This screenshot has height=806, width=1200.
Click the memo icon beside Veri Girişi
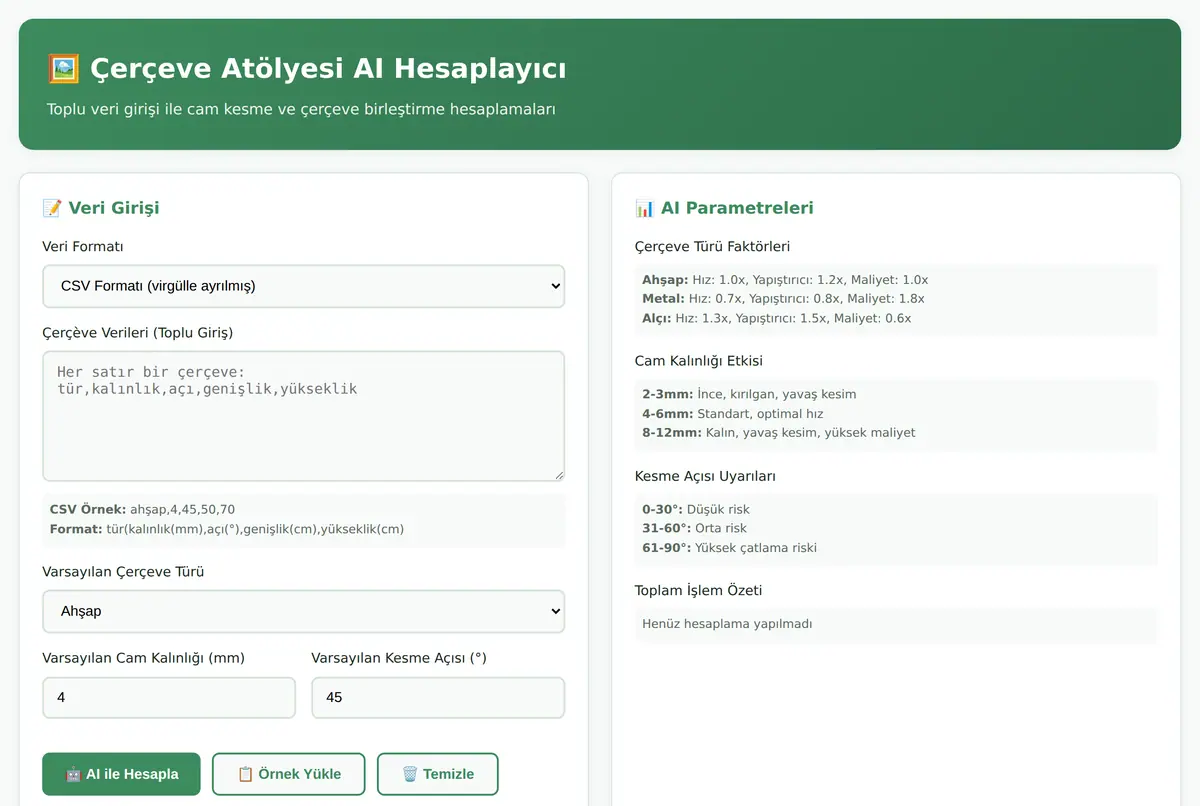[x=52, y=208]
